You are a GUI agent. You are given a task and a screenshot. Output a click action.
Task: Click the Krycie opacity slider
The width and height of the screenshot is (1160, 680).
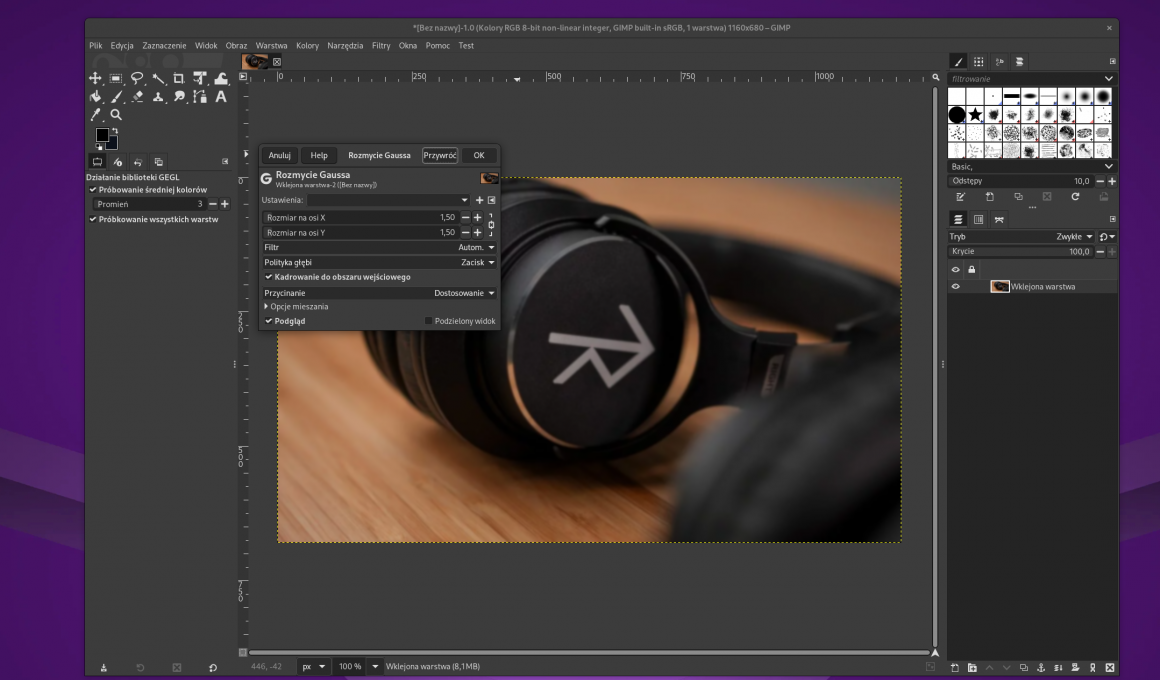[1020, 252]
